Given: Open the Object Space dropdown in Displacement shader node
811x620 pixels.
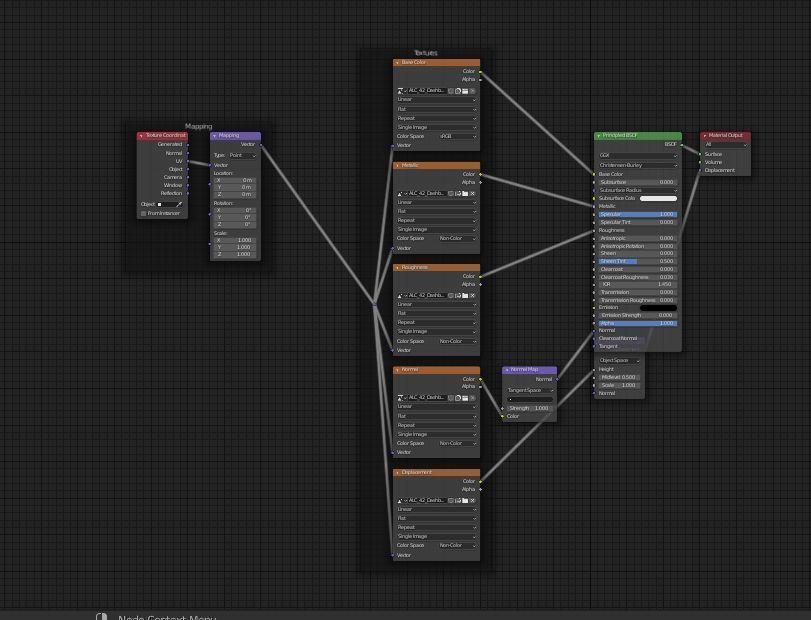Looking at the screenshot, I should click(x=619, y=360).
